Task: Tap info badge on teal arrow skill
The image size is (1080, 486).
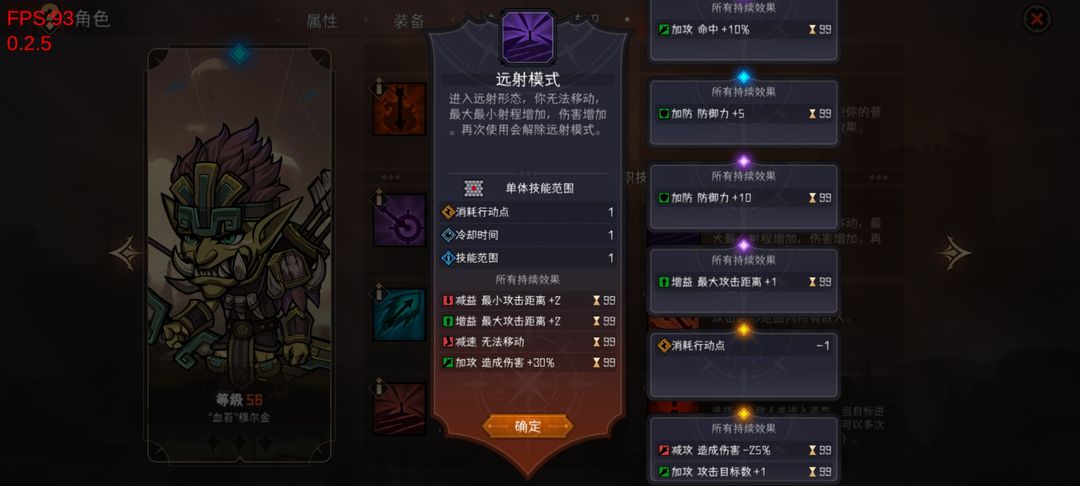Action: 378,293
